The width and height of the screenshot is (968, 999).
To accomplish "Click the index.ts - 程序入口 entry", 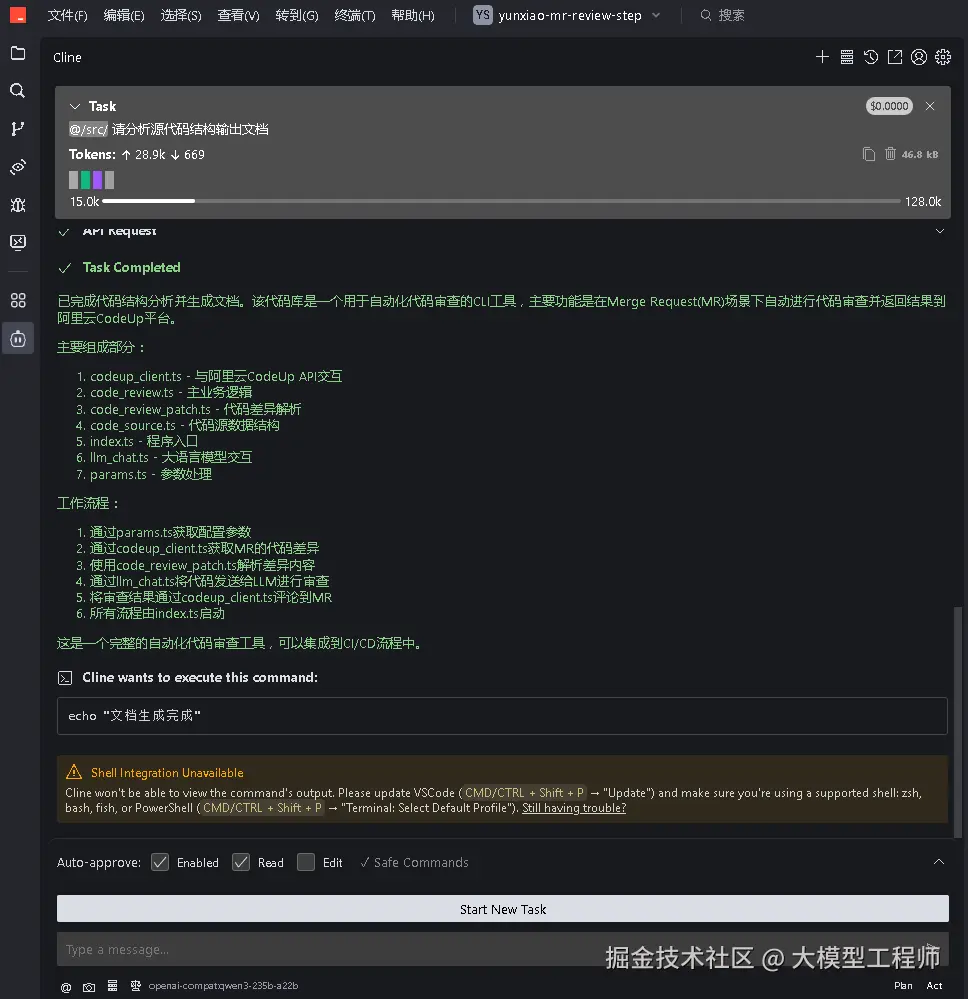I will 143,442.
